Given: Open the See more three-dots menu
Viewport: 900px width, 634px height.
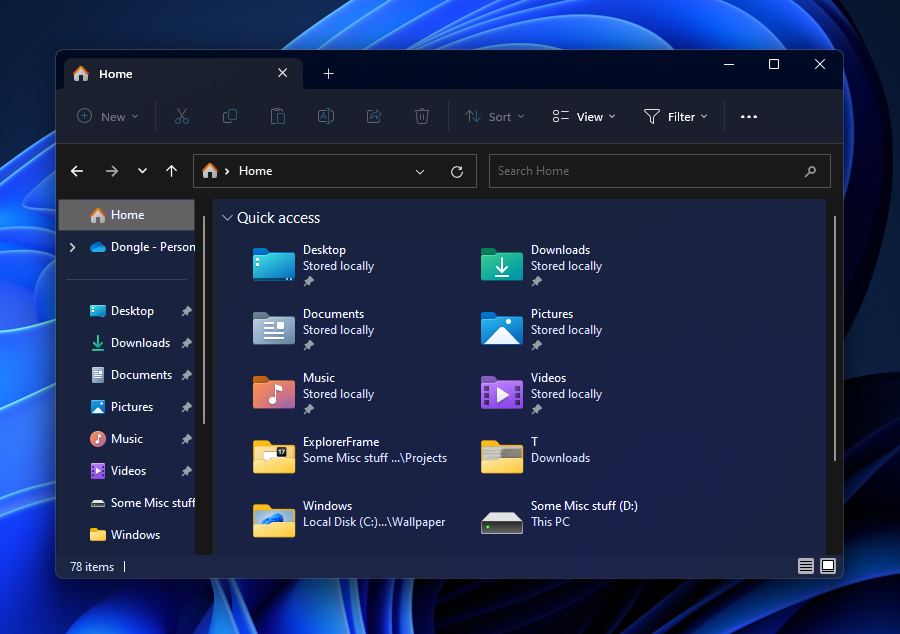Looking at the screenshot, I should (748, 116).
